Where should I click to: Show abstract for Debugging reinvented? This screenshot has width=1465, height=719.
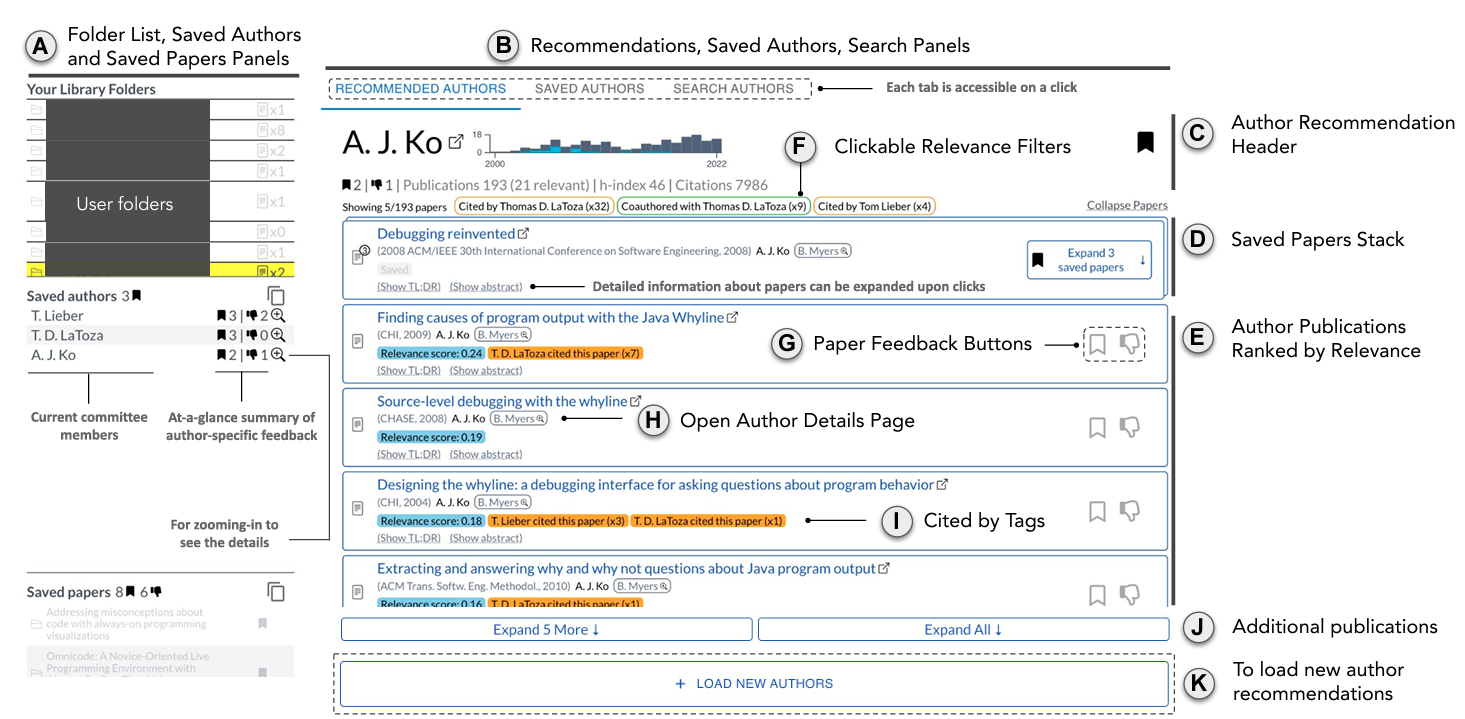click(x=486, y=287)
